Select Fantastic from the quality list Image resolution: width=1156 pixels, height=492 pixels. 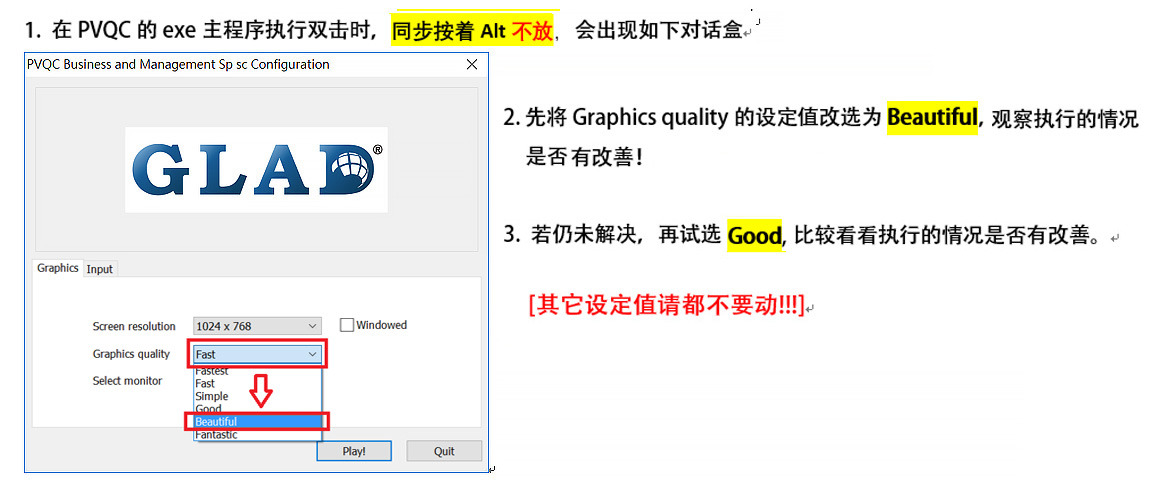216,435
